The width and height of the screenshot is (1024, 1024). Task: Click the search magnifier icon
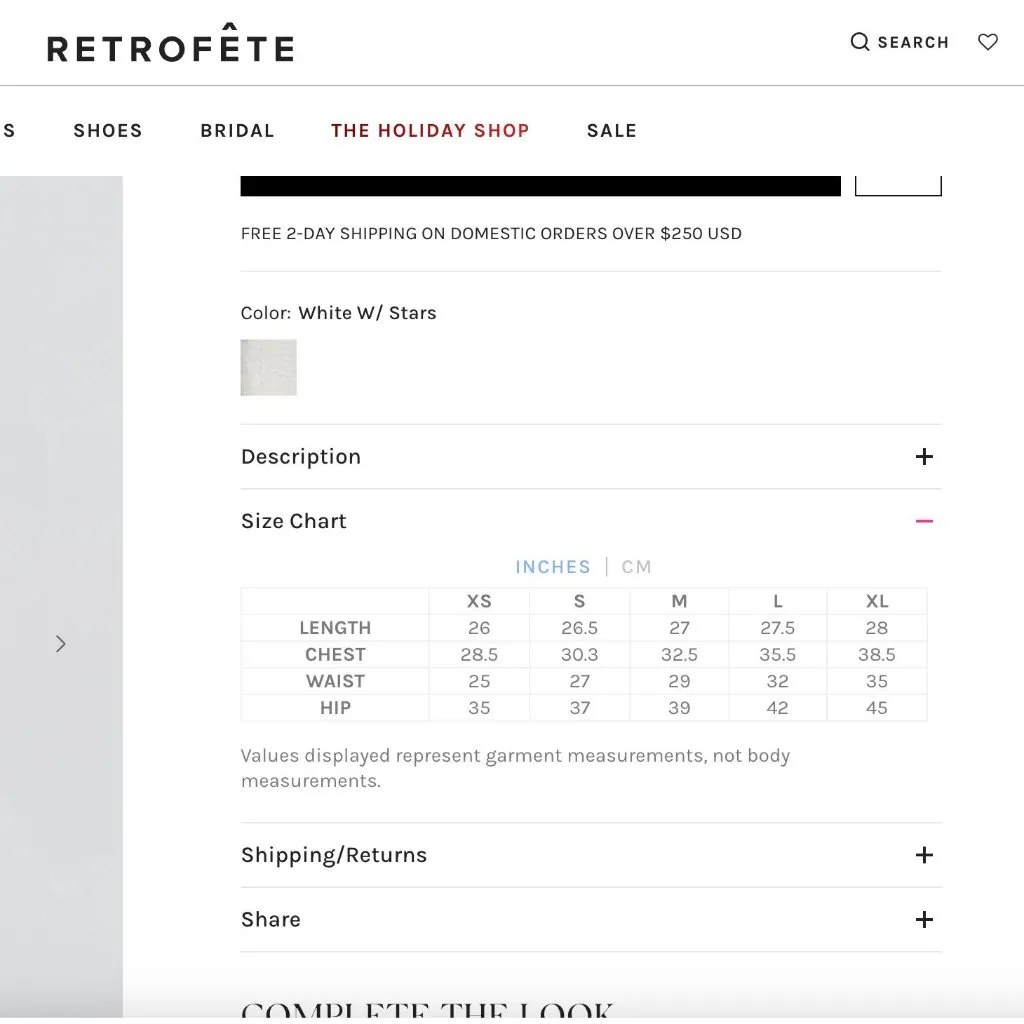pyautogui.click(x=859, y=42)
